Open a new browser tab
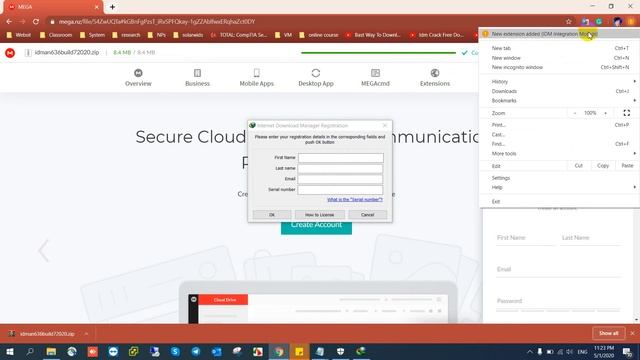This screenshot has width=640, height=360. (112, 7)
